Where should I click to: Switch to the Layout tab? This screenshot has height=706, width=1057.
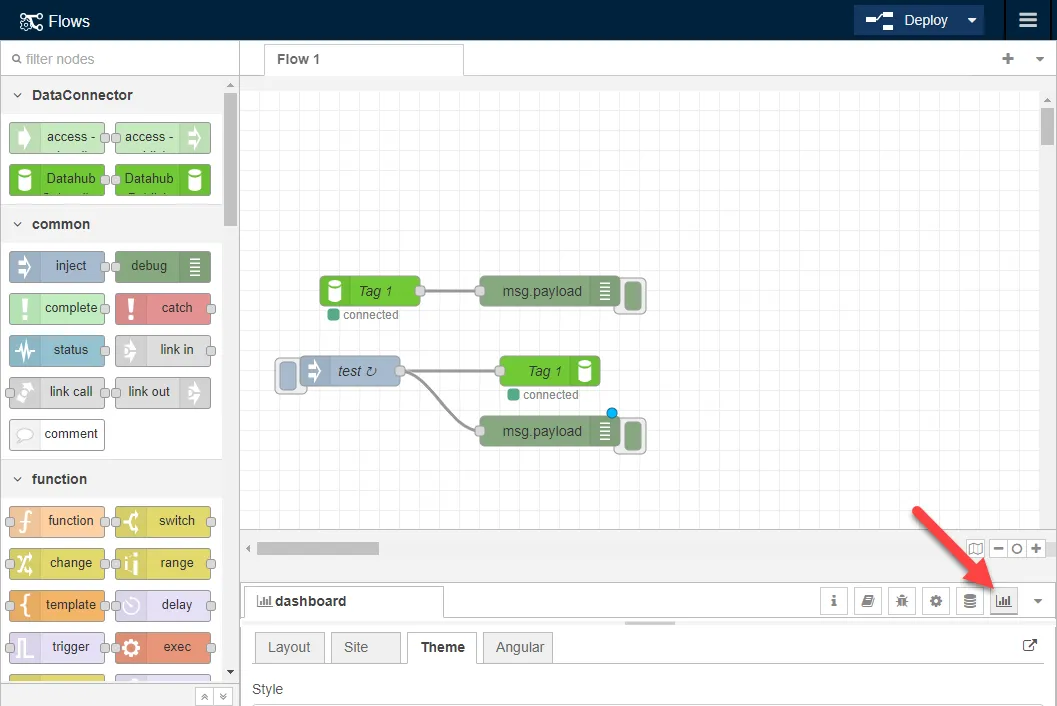(x=289, y=647)
